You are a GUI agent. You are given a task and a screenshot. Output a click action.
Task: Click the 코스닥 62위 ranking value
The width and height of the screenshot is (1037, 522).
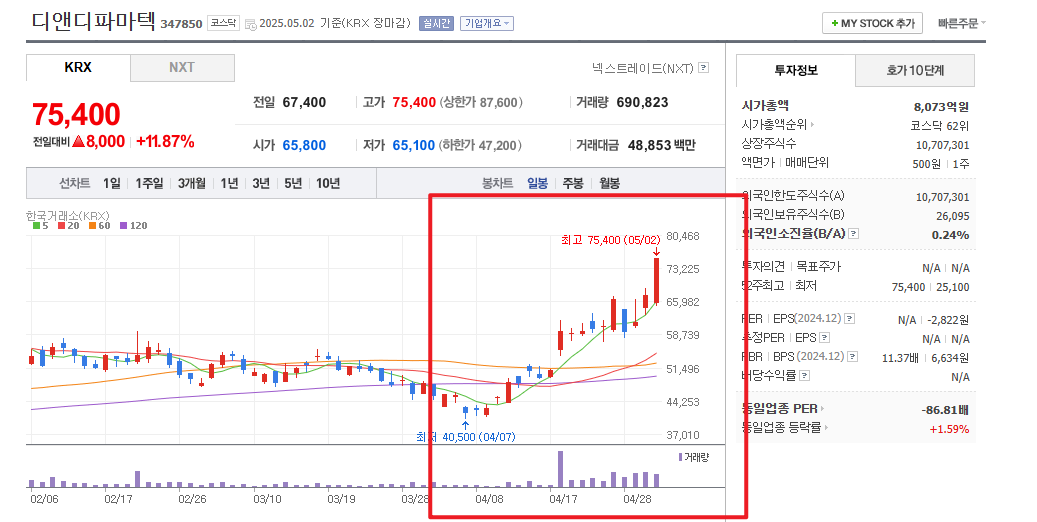tap(940, 126)
